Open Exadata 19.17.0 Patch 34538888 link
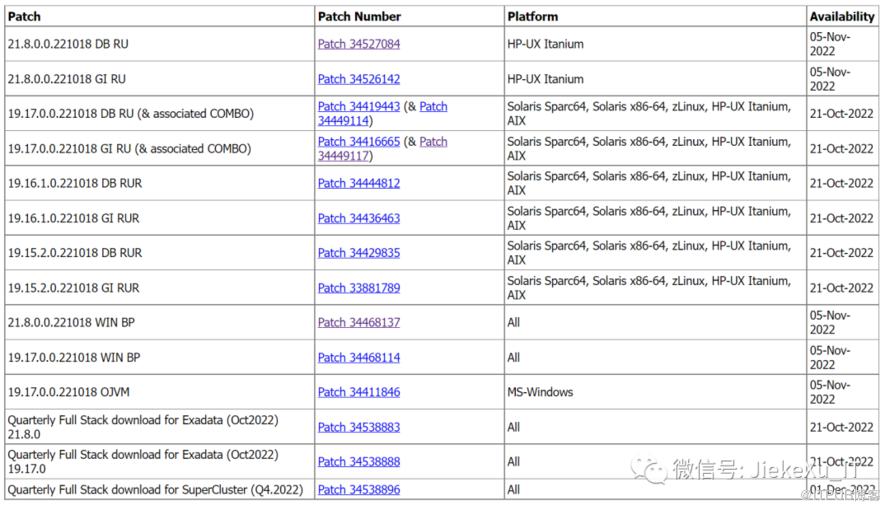 pos(358,462)
